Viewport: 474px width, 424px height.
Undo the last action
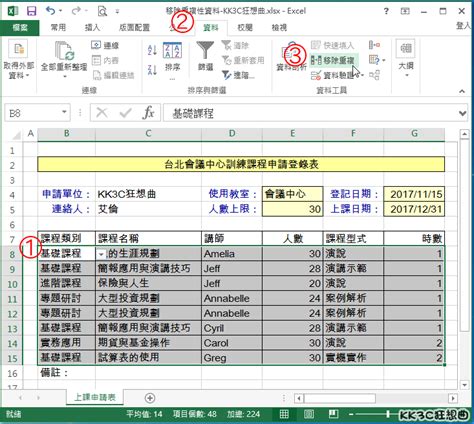pyautogui.click(x=51, y=11)
